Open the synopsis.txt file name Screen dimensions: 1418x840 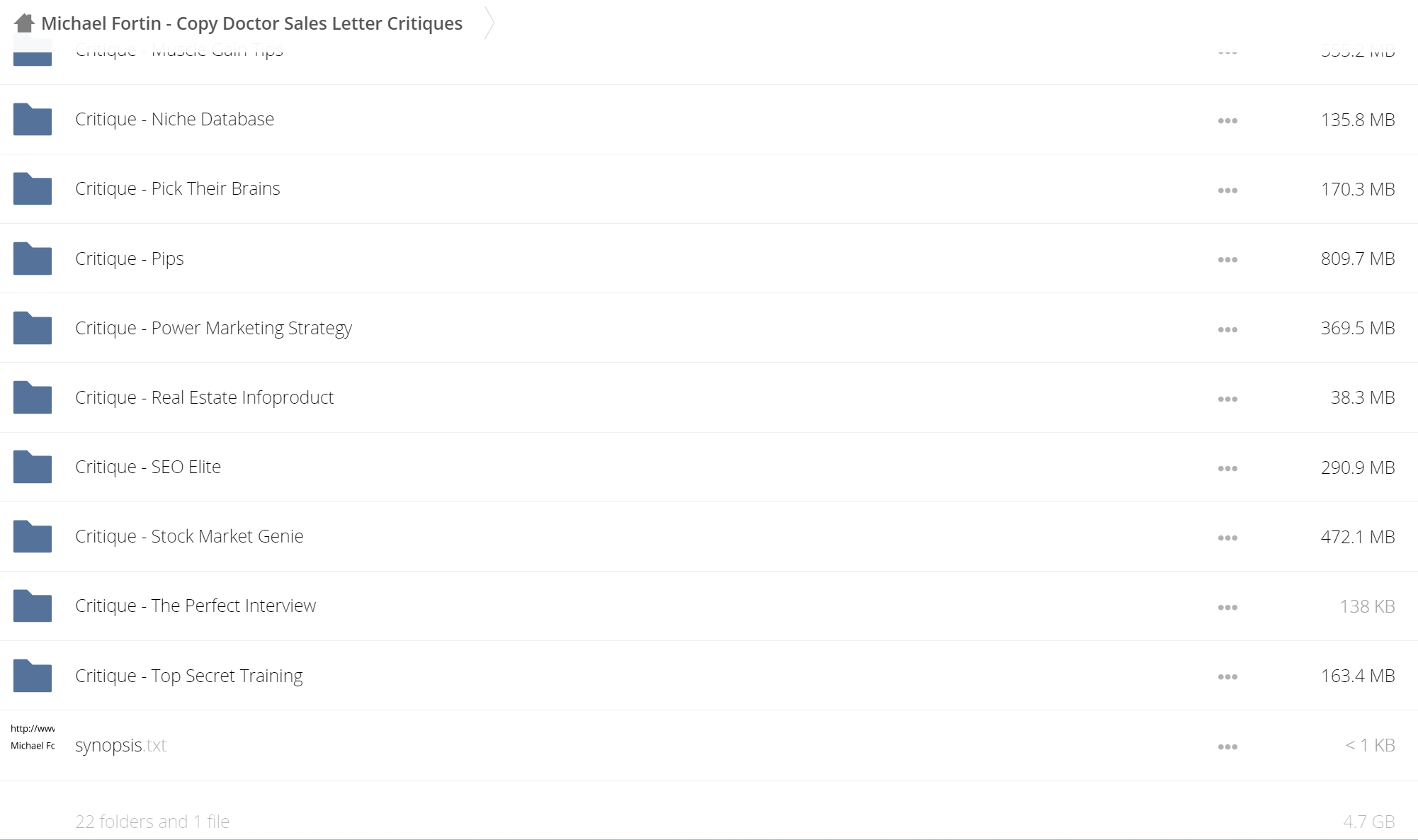pos(120,745)
